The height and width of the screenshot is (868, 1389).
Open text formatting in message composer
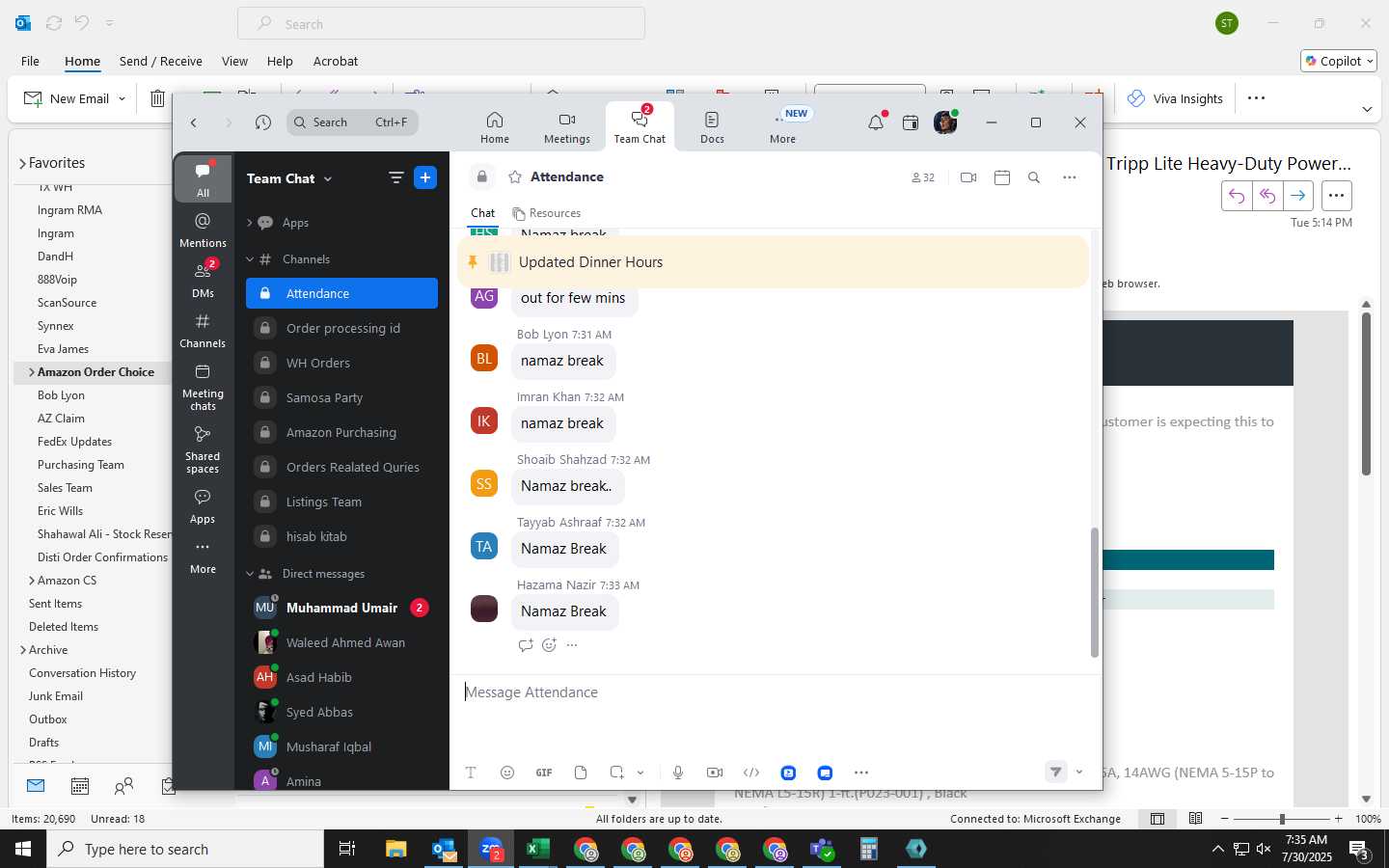coord(471,773)
